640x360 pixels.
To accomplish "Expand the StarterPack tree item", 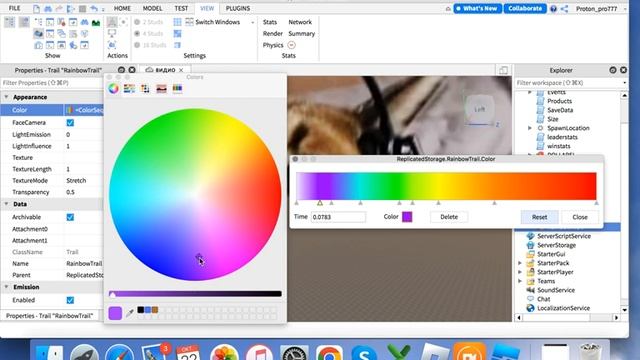I will 520,263.
